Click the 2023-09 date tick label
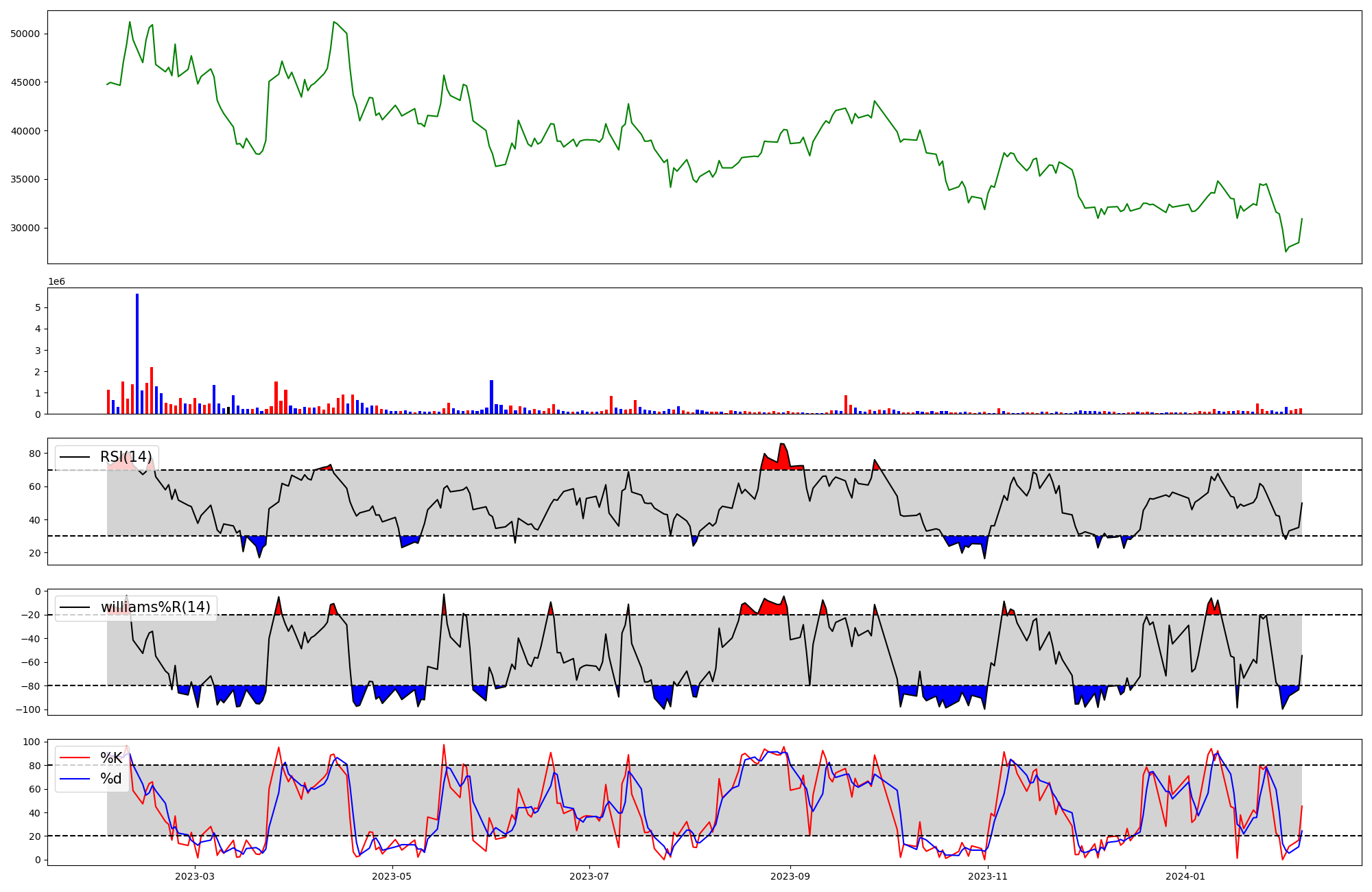 (790, 876)
